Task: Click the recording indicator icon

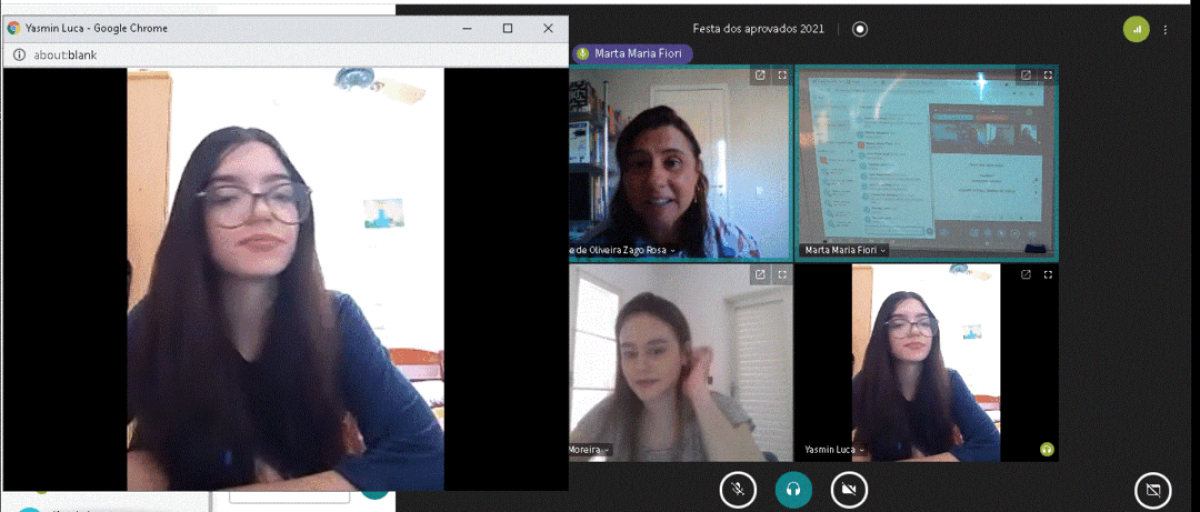Action: coord(860,29)
